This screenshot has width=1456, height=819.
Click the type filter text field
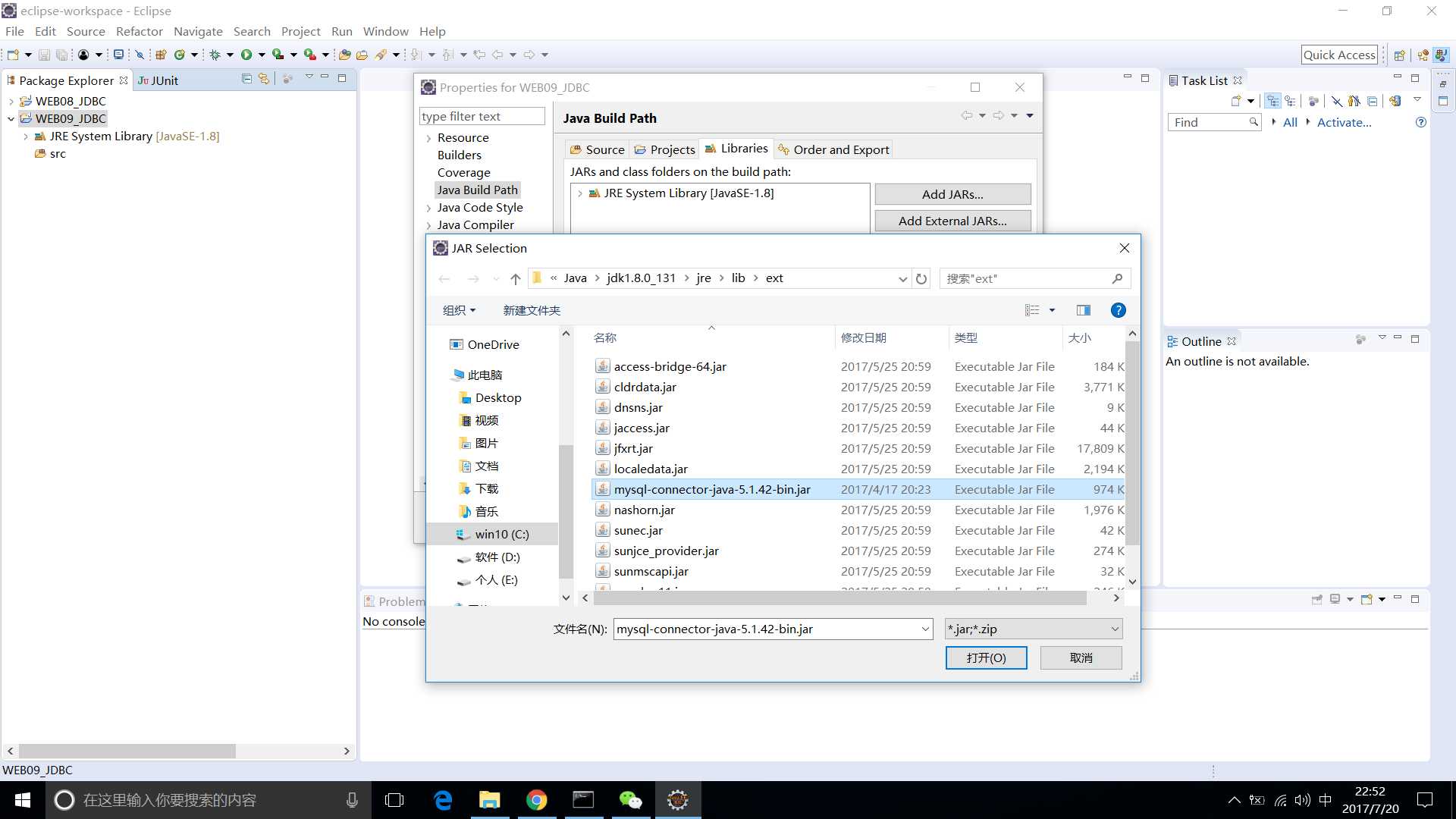(x=482, y=116)
